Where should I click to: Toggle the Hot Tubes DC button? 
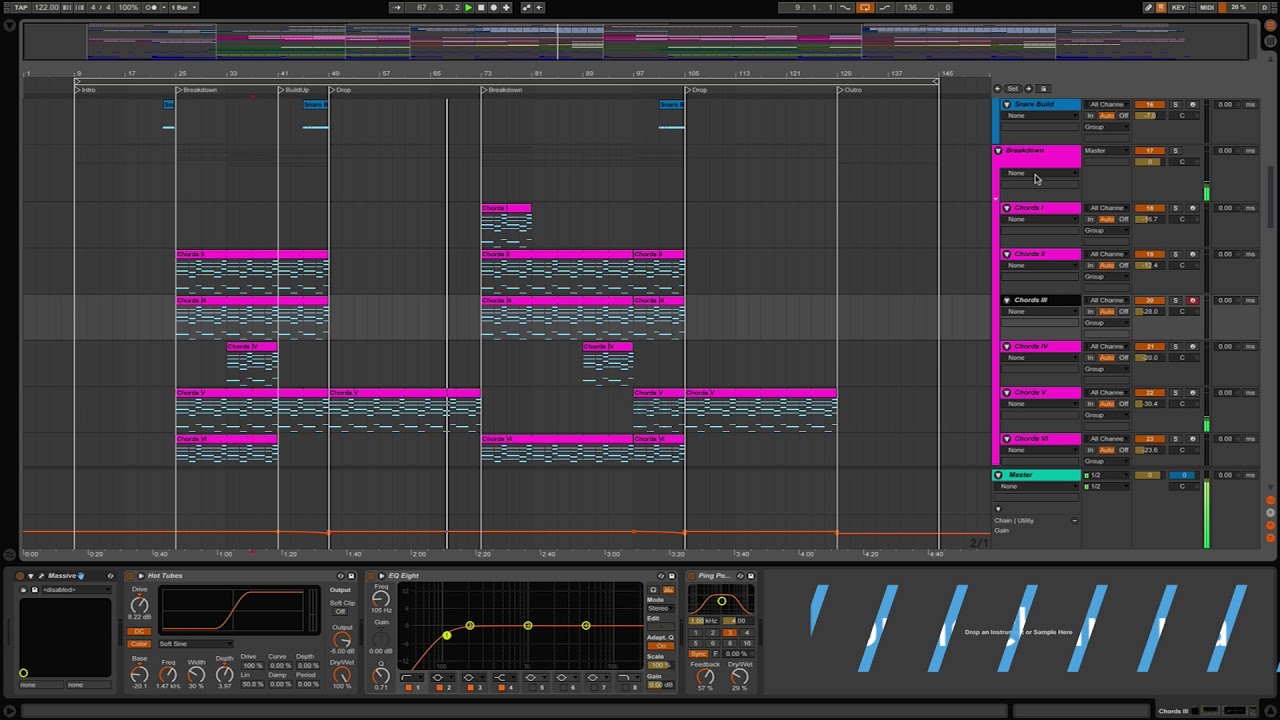pyautogui.click(x=139, y=631)
